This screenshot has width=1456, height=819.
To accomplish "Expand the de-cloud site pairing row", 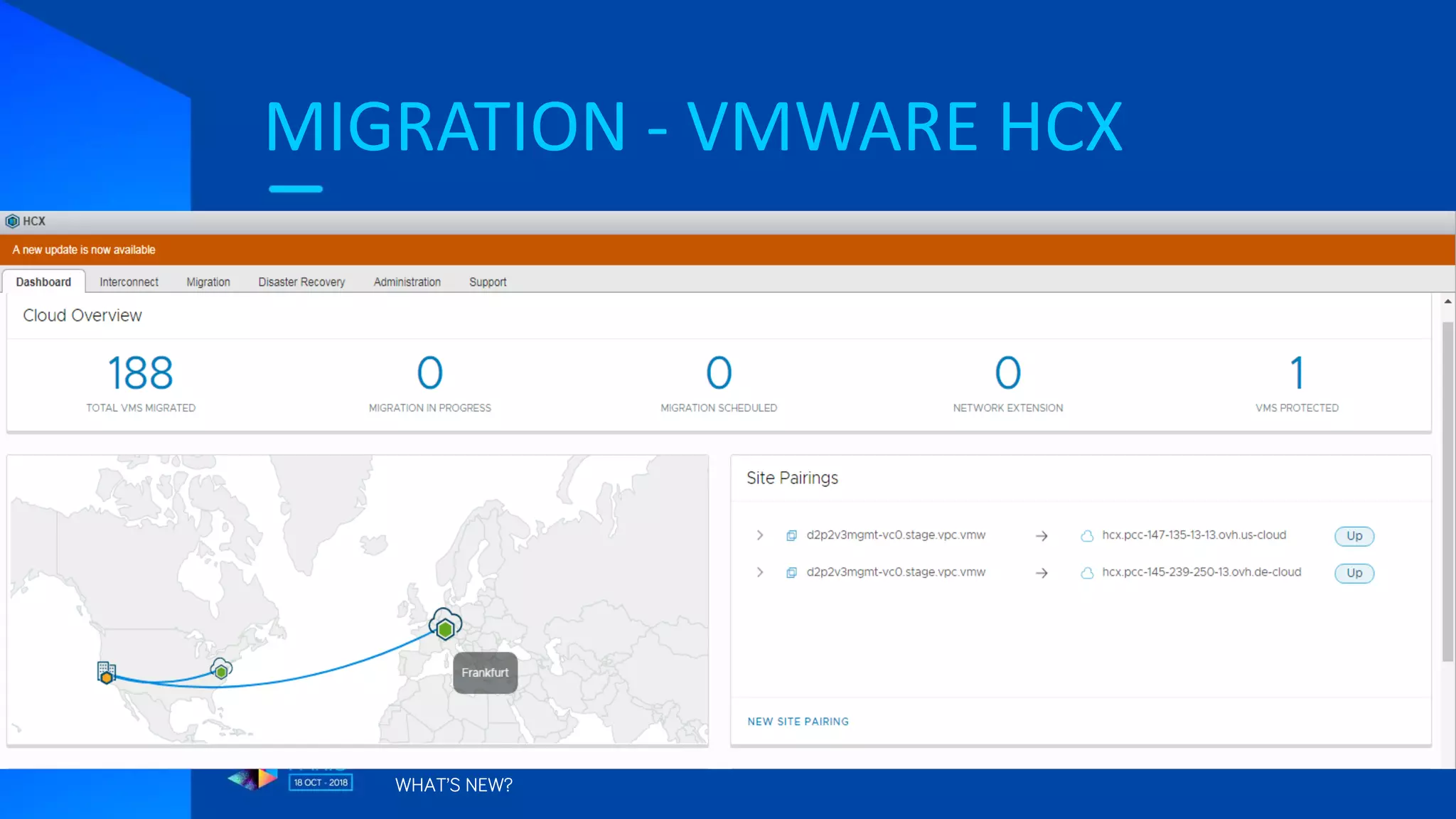I will click(760, 572).
